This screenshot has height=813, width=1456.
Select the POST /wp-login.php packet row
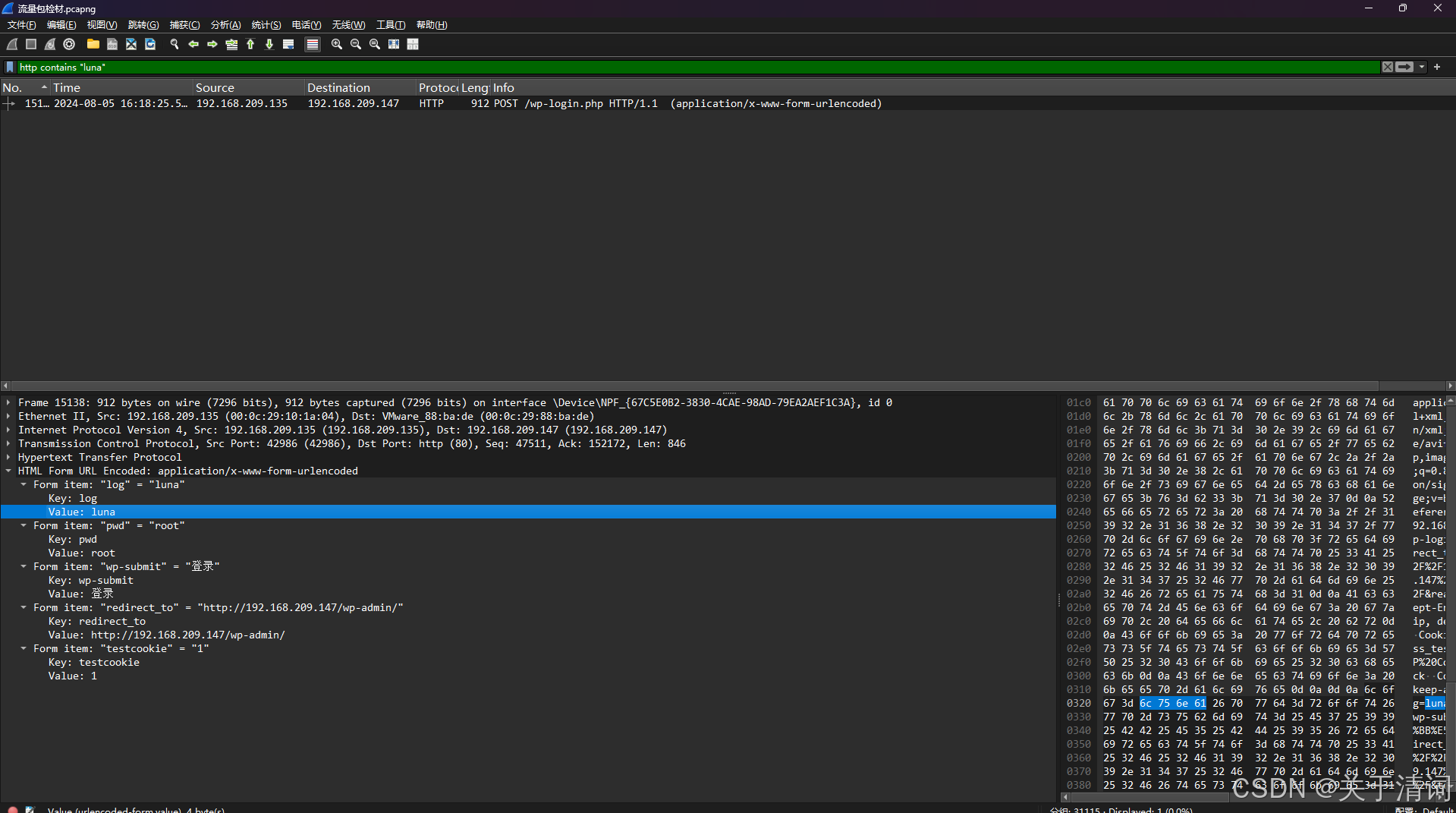pyautogui.click(x=728, y=104)
